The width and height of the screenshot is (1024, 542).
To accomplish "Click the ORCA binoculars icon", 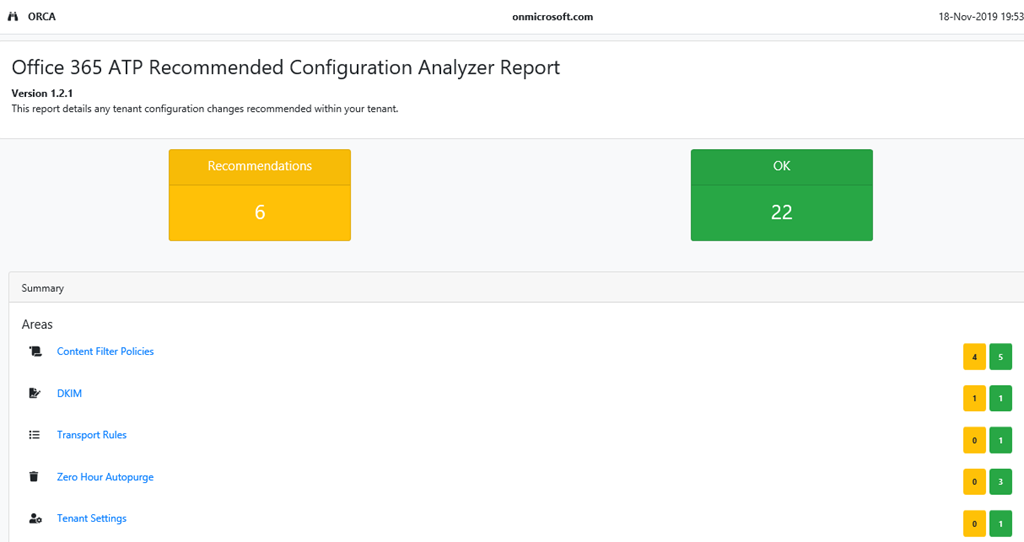I will tap(13, 17).
